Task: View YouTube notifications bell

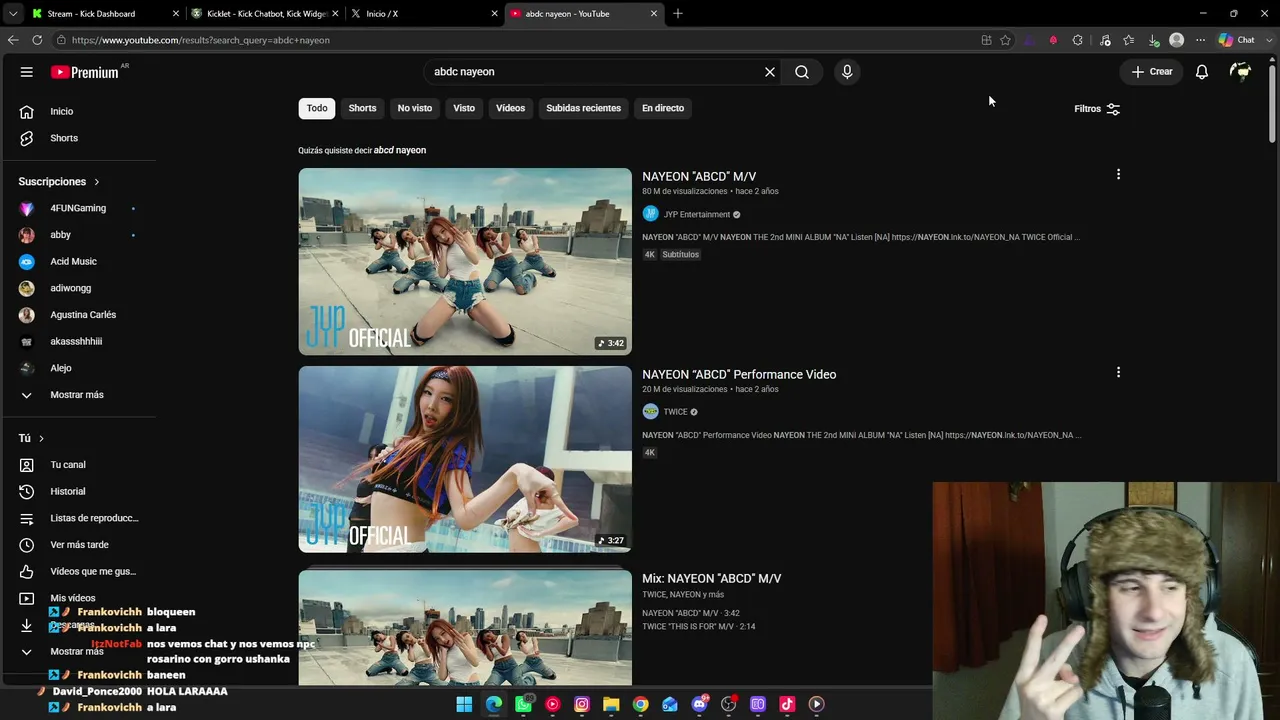Action: point(1202,72)
